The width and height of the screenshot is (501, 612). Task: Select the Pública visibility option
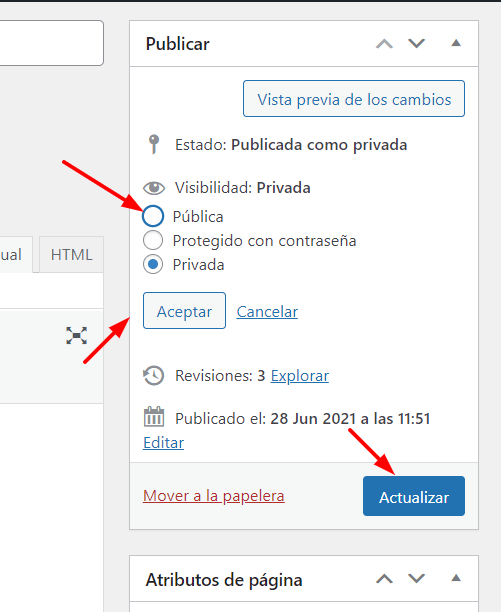[x=153, y=216]
